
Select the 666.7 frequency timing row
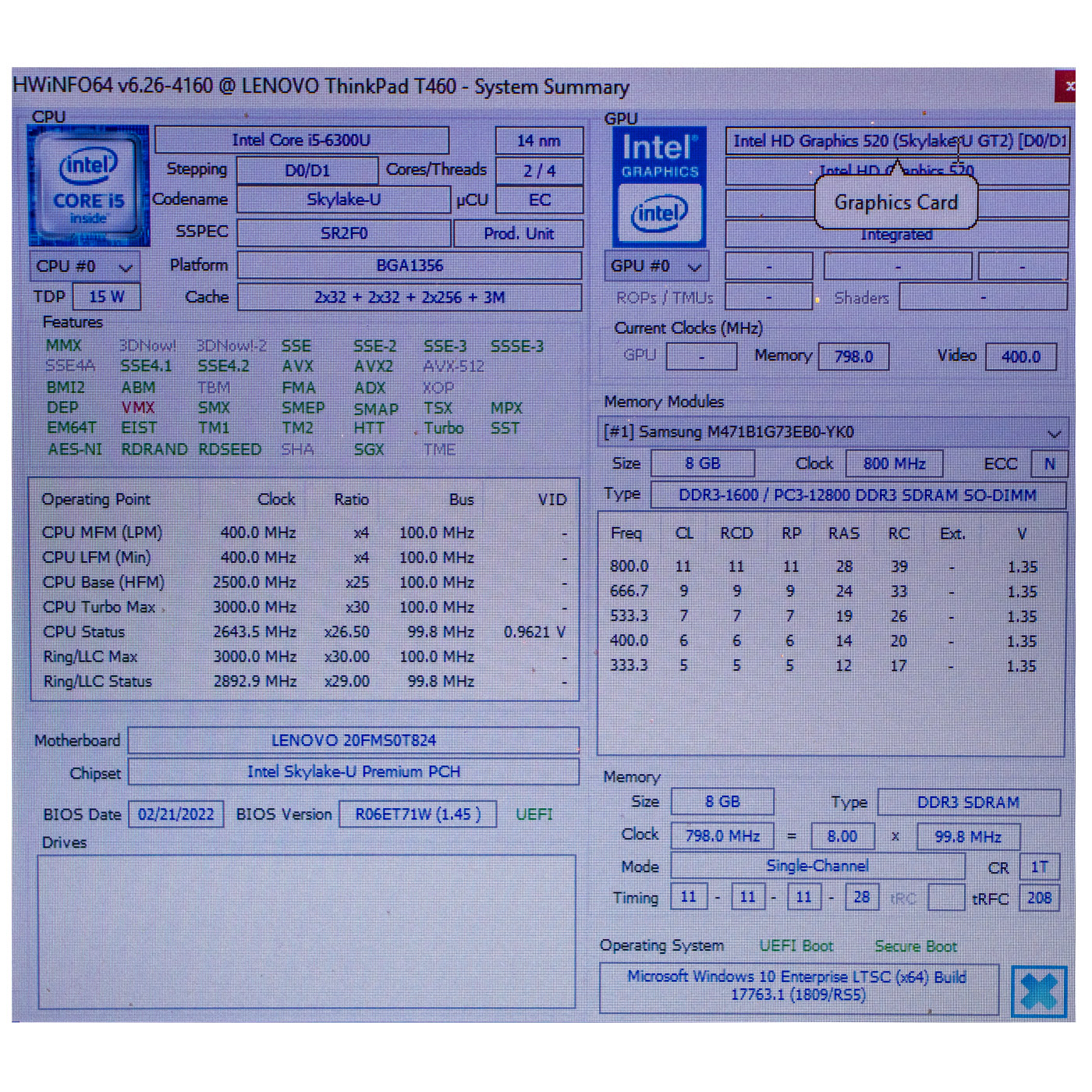[831, 591]
